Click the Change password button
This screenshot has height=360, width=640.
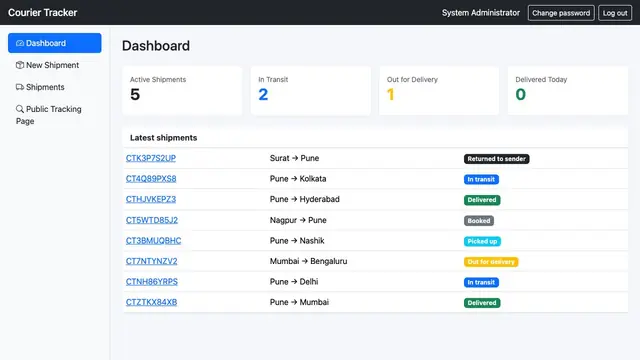(x=561, y=13)
